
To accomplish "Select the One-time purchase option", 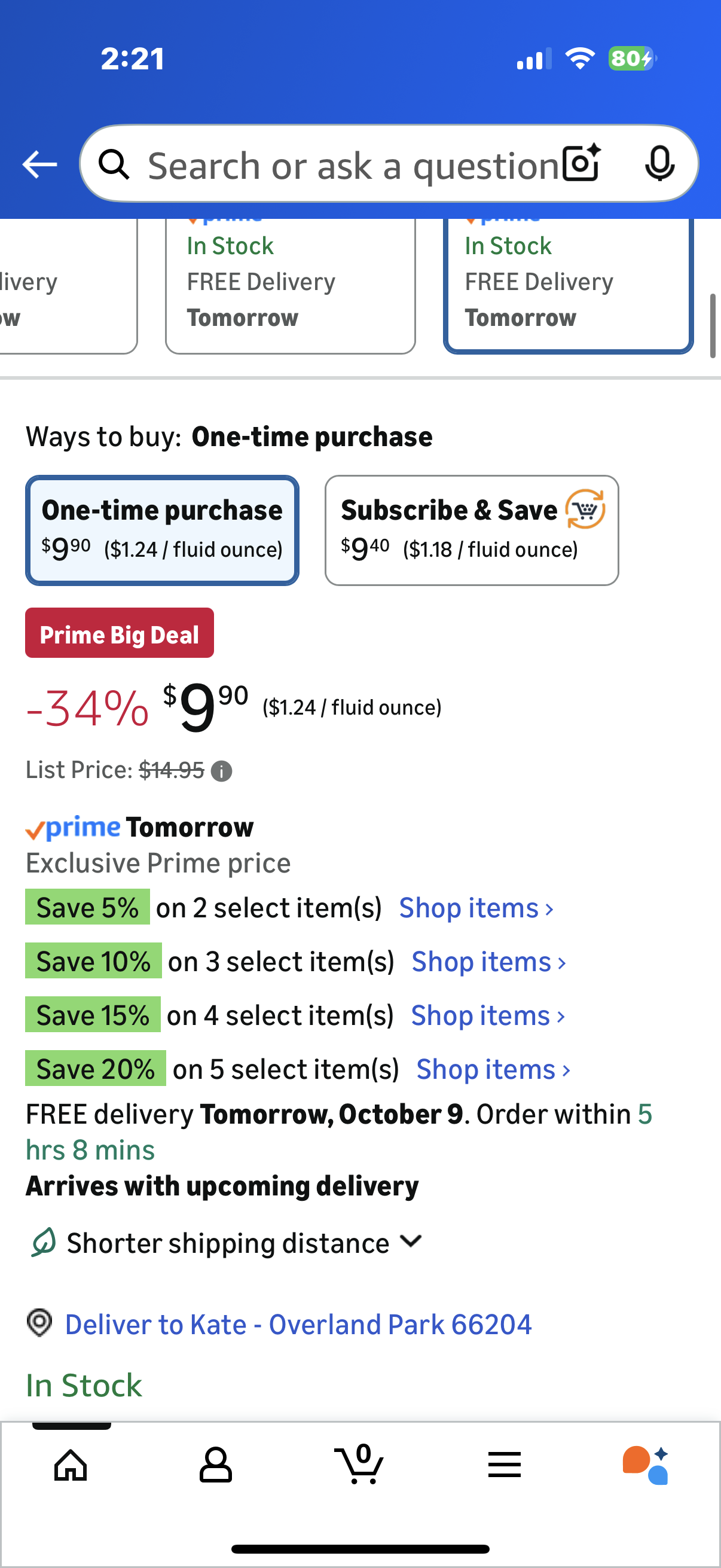I will (x=162, y=530).
